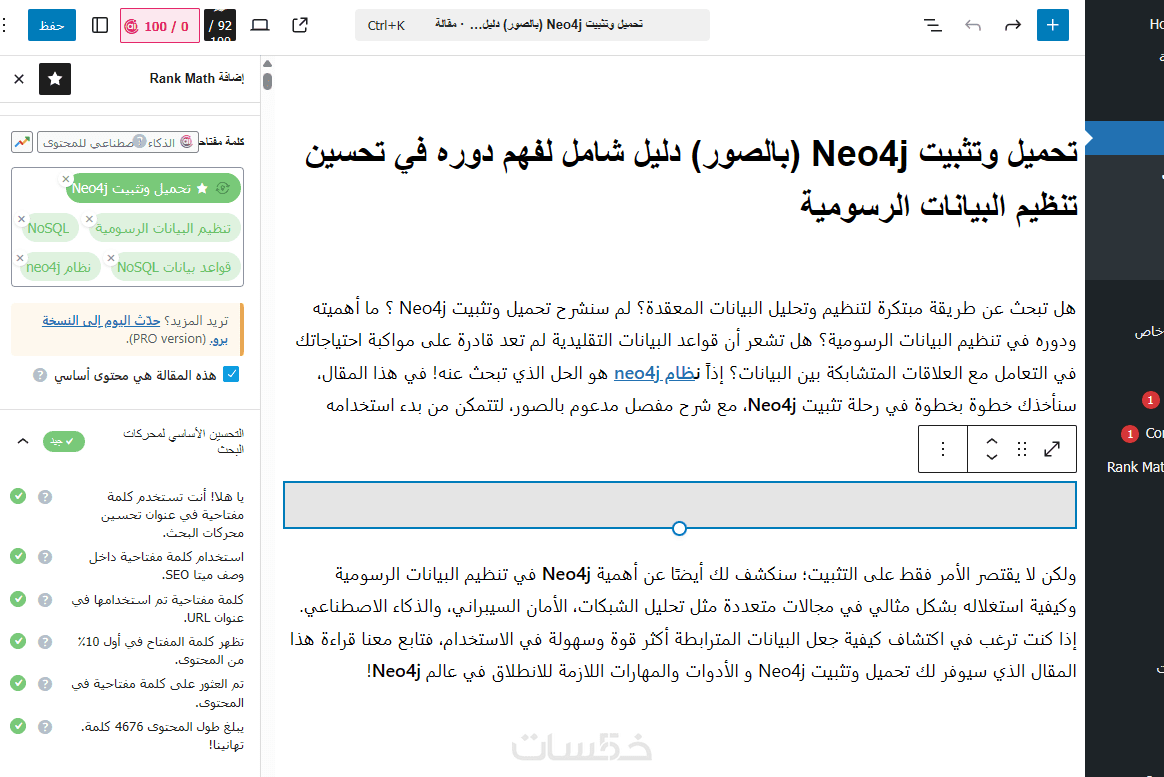Click help icon for keyword in URL test
The width and height of the screenshot is (1164, 777).
click(45, 600)
